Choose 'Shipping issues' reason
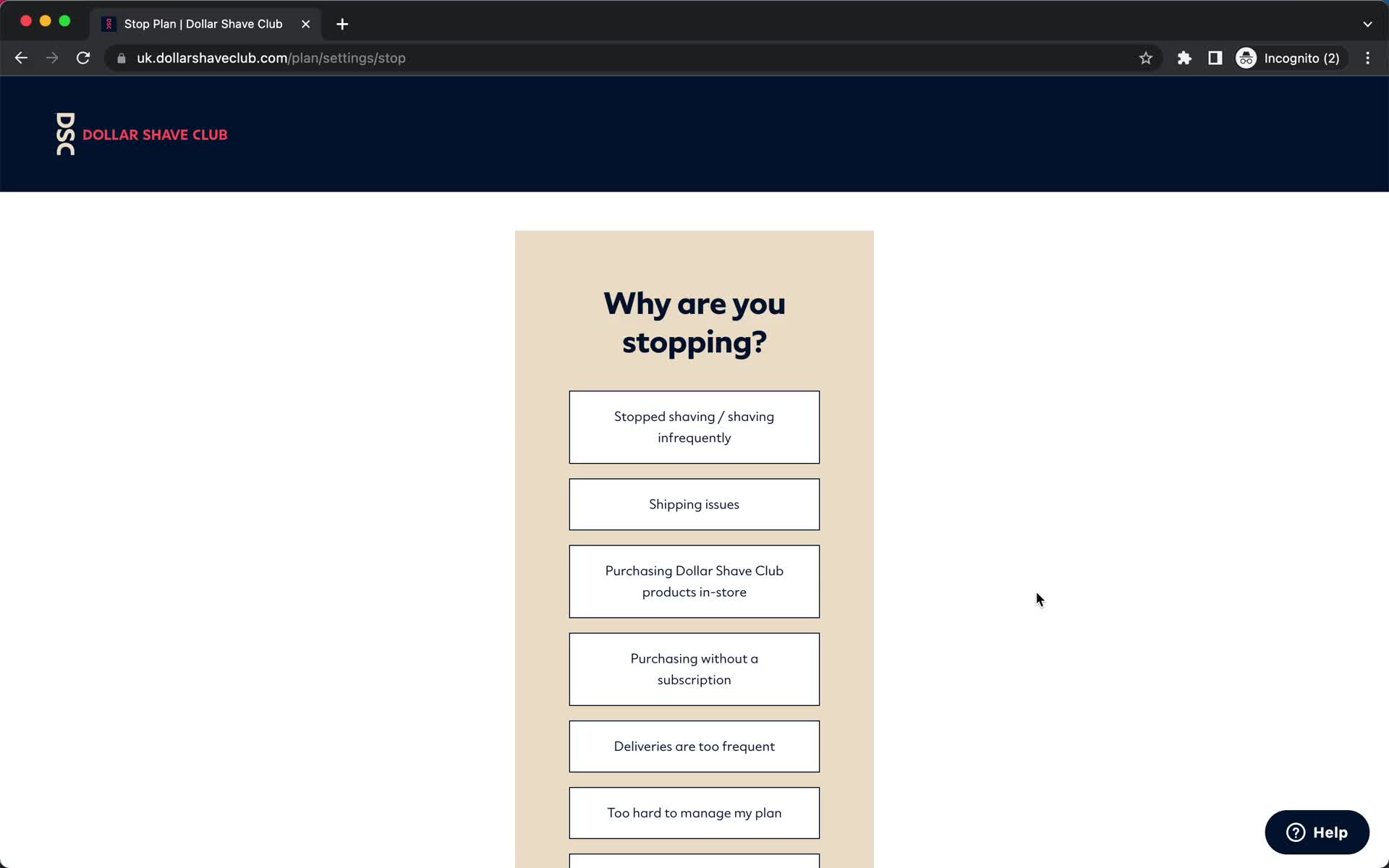The width and height of the screenshot is (1389, 868). [694, 504]
